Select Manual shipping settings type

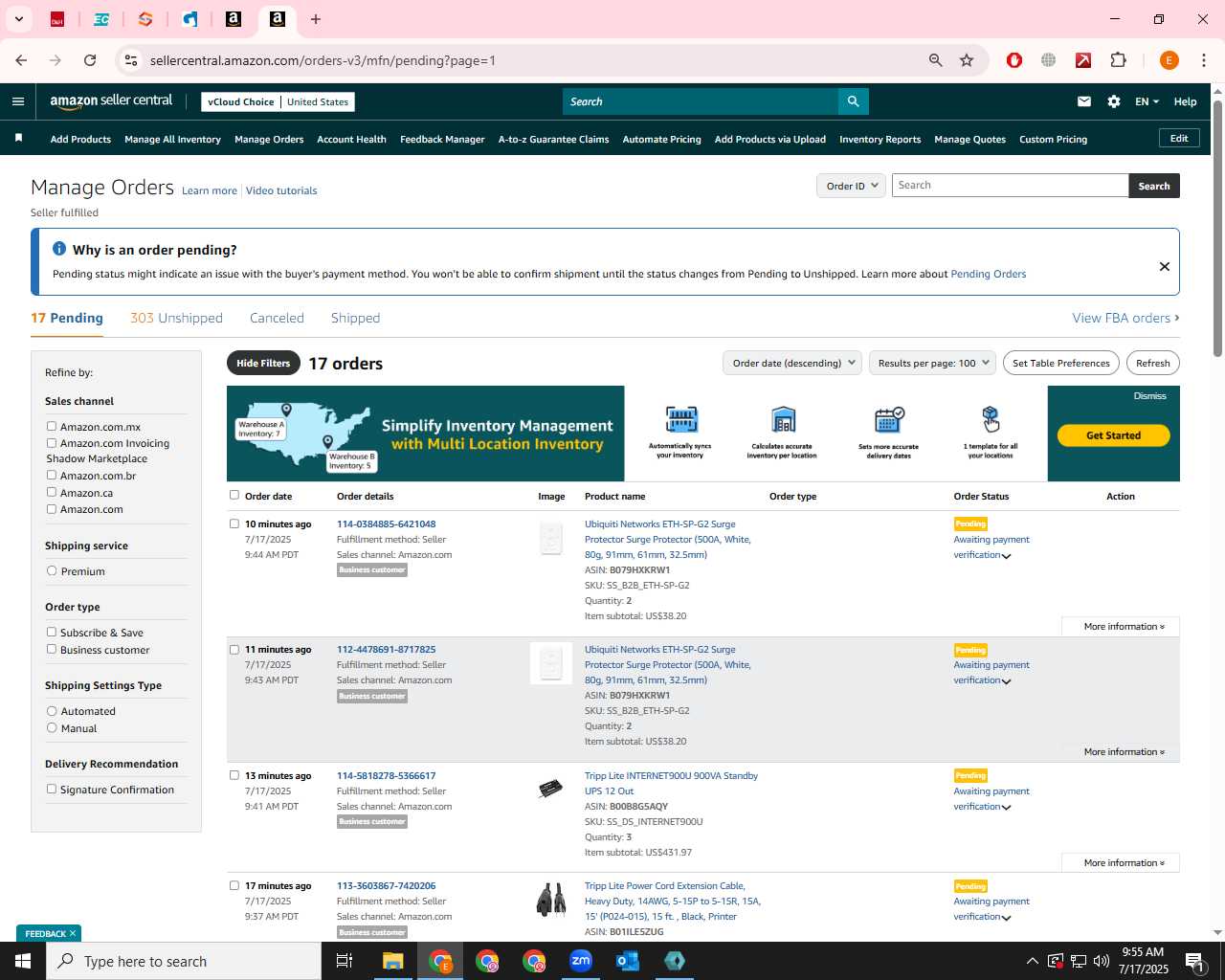tap(52, 727)
